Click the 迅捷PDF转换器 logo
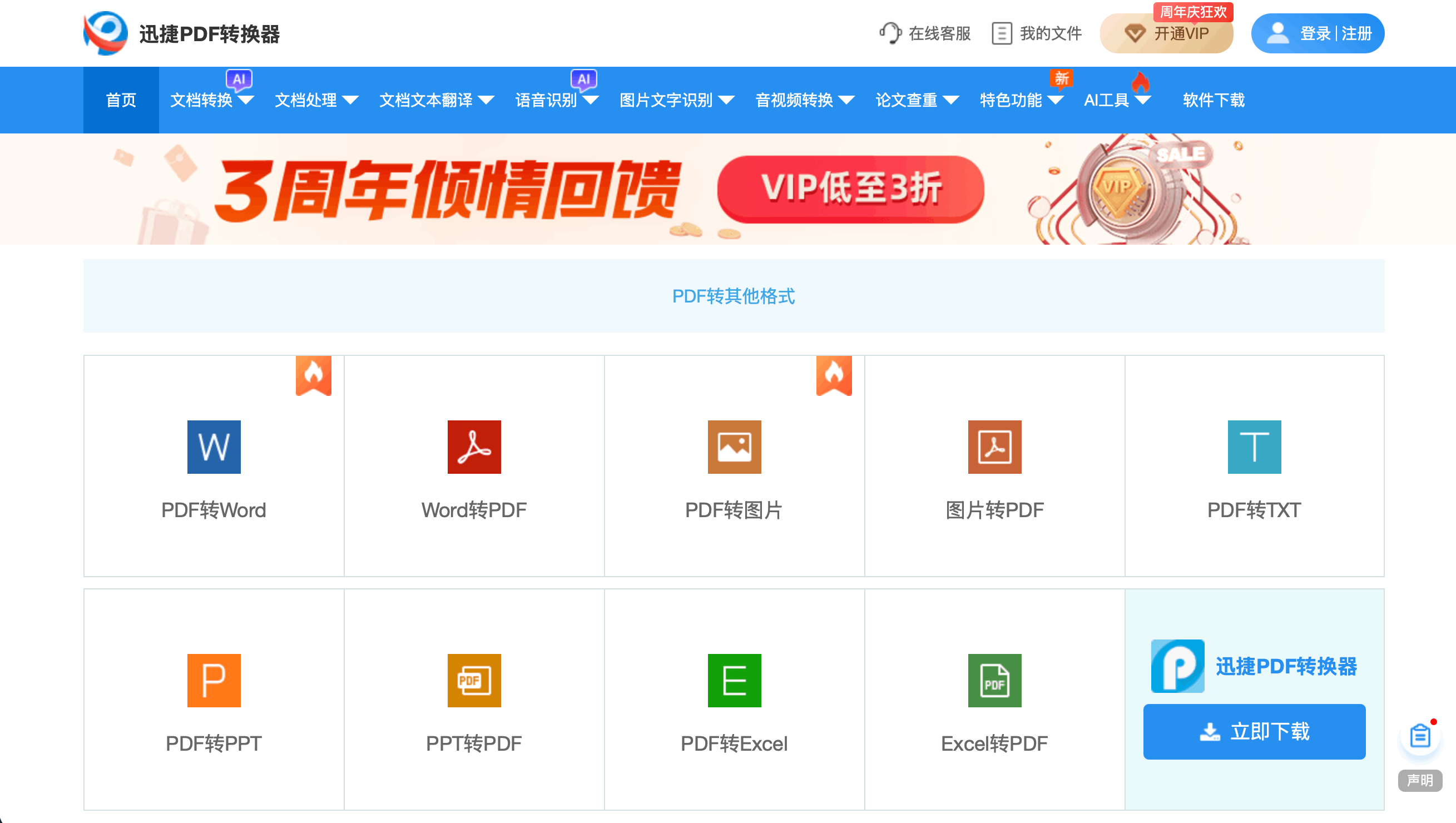Screen dimensions: 1456x823 pyautogui.click(x=182, y=33)
